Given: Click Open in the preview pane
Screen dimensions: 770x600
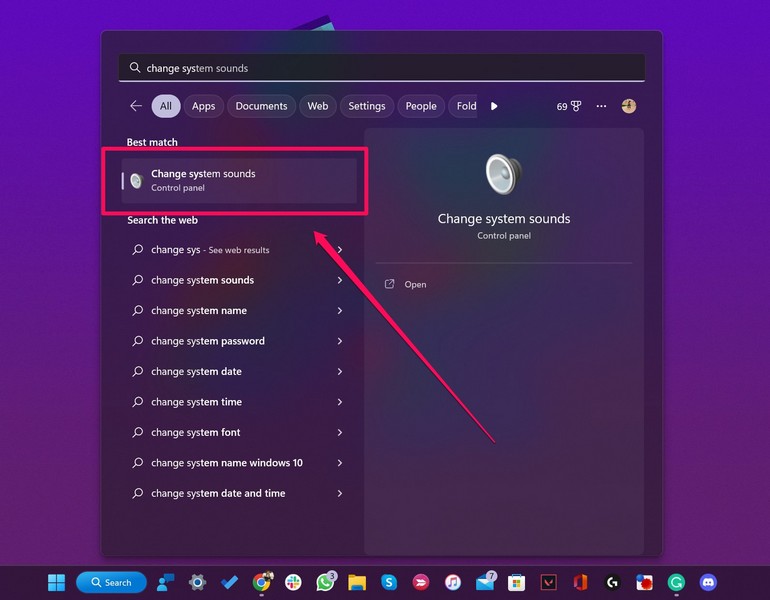Looking at the screenshot, I should pyautogui.click(x=415, y=285).
